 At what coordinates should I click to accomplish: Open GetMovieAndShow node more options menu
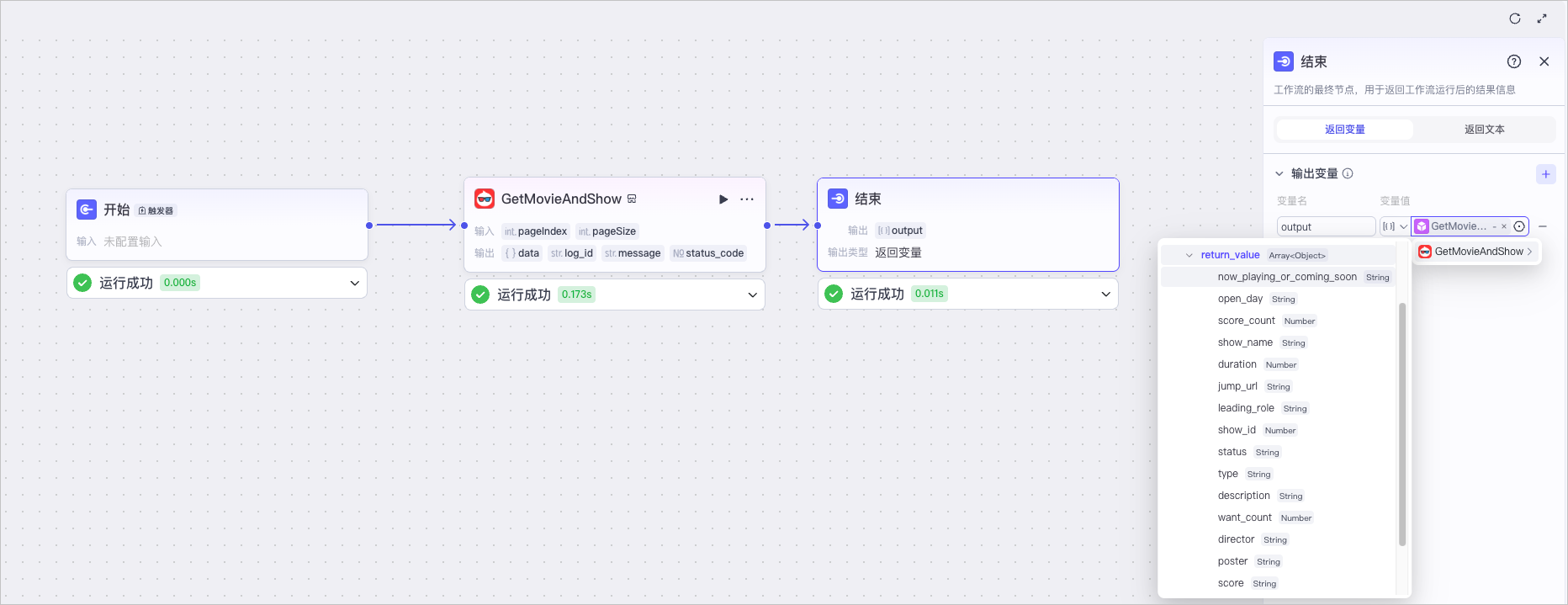[747, 199]
